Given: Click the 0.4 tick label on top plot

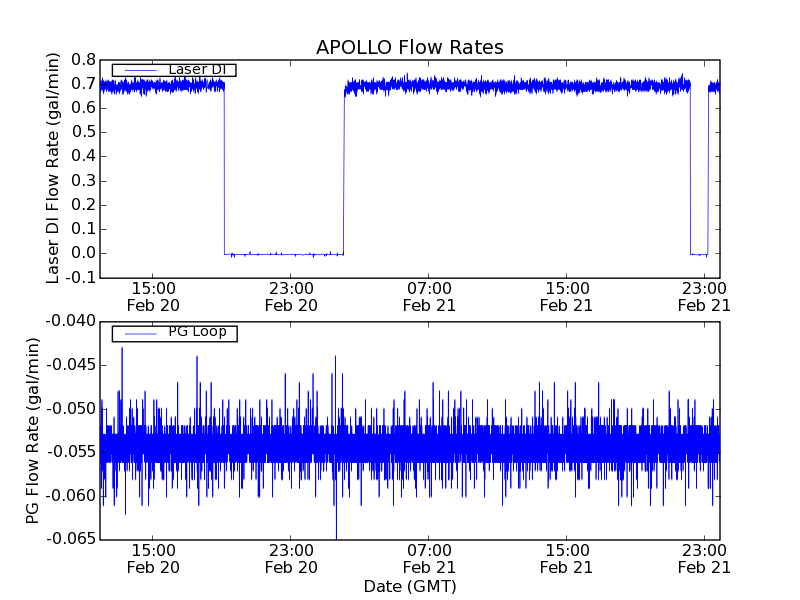Looking at the screenshot, I should click(x=84, y=156).
